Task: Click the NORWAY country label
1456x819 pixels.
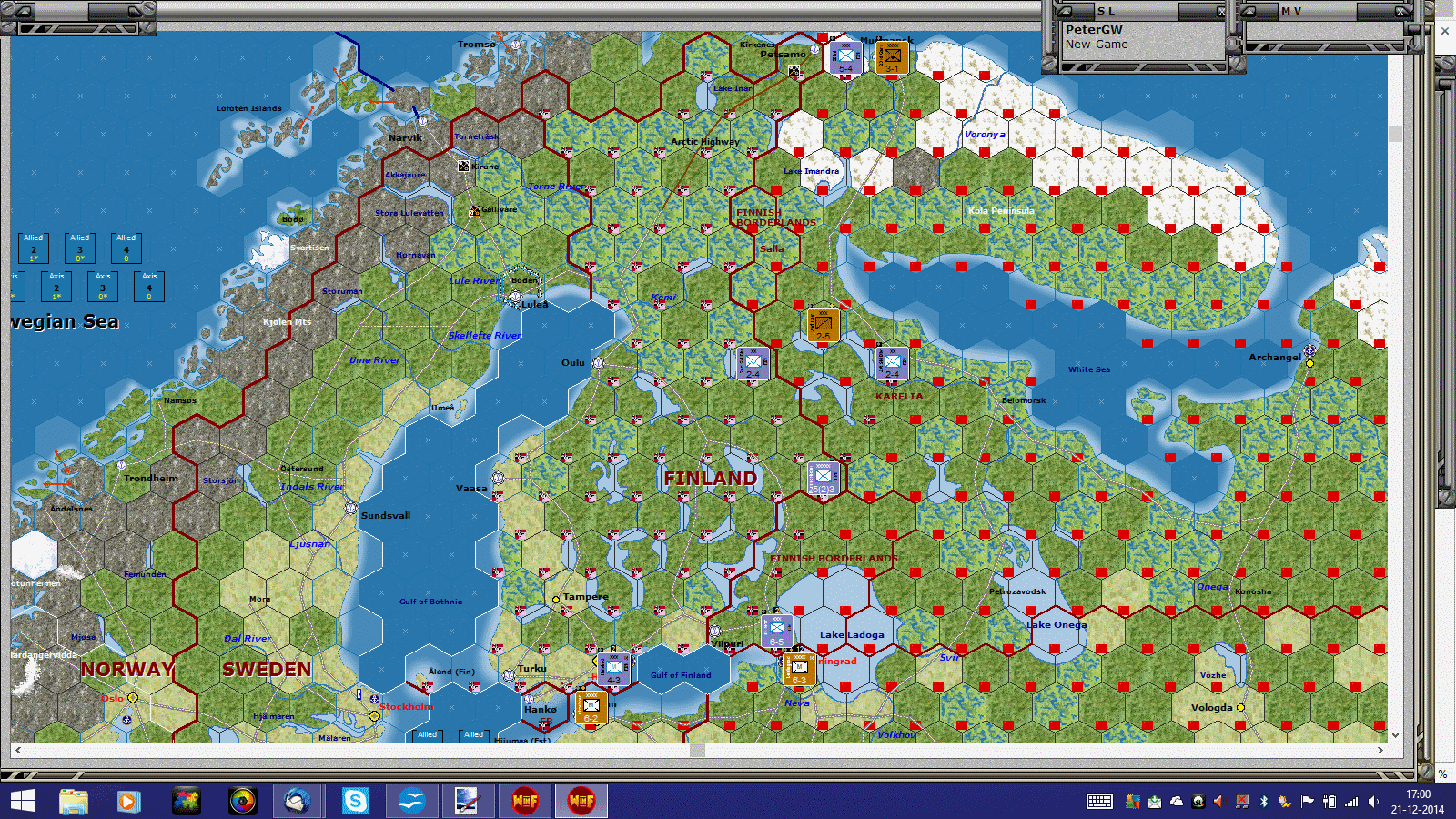Action: click(127, 669)
